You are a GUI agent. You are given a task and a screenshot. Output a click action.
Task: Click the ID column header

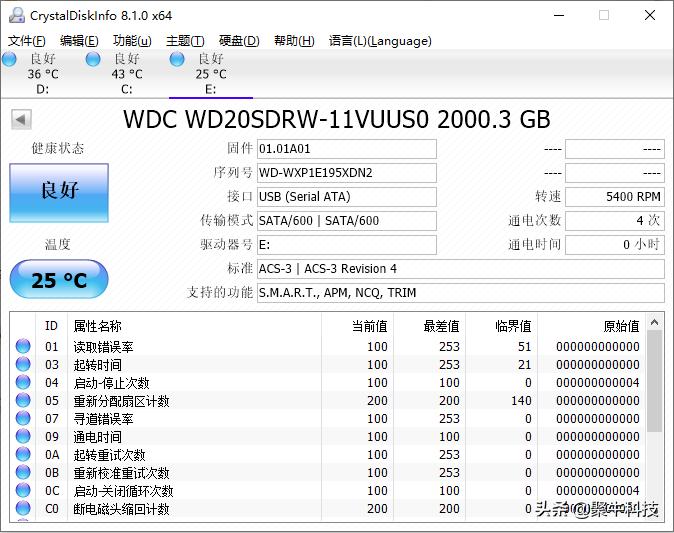coord(51,326)
